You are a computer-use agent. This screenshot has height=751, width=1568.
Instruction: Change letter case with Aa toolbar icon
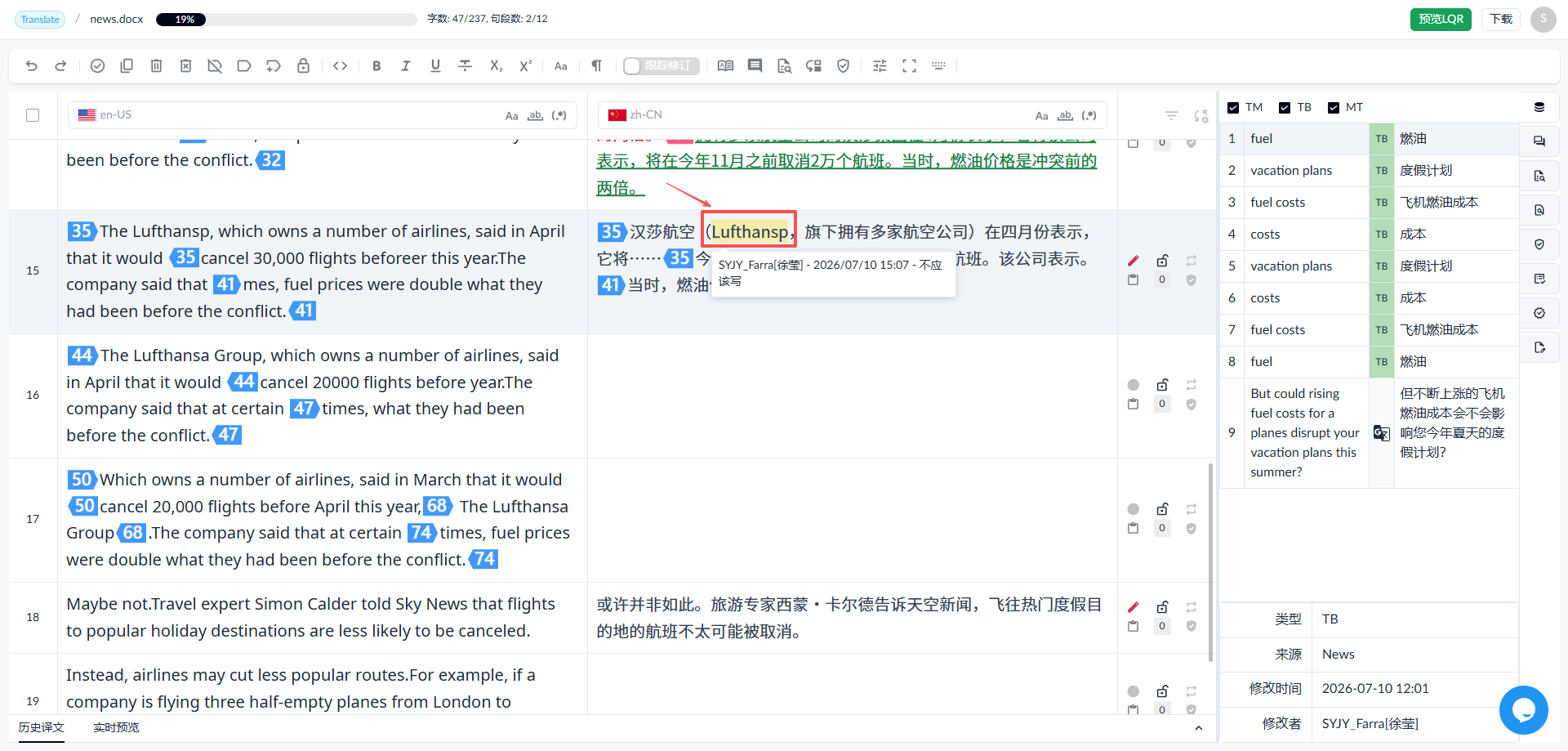point(560,66)
